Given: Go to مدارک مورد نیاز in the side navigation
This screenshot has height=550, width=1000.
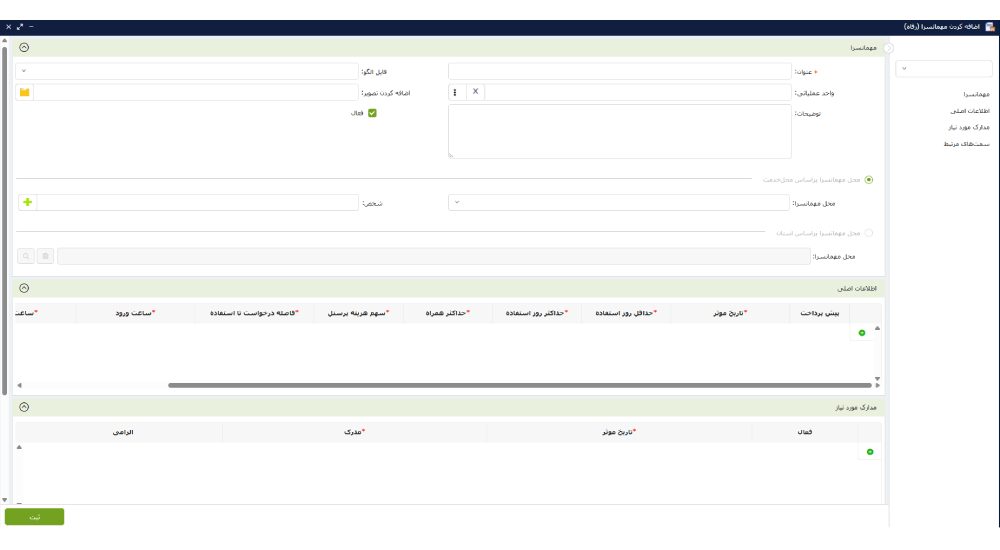Looking at the screenshot, I should point(969,128).
